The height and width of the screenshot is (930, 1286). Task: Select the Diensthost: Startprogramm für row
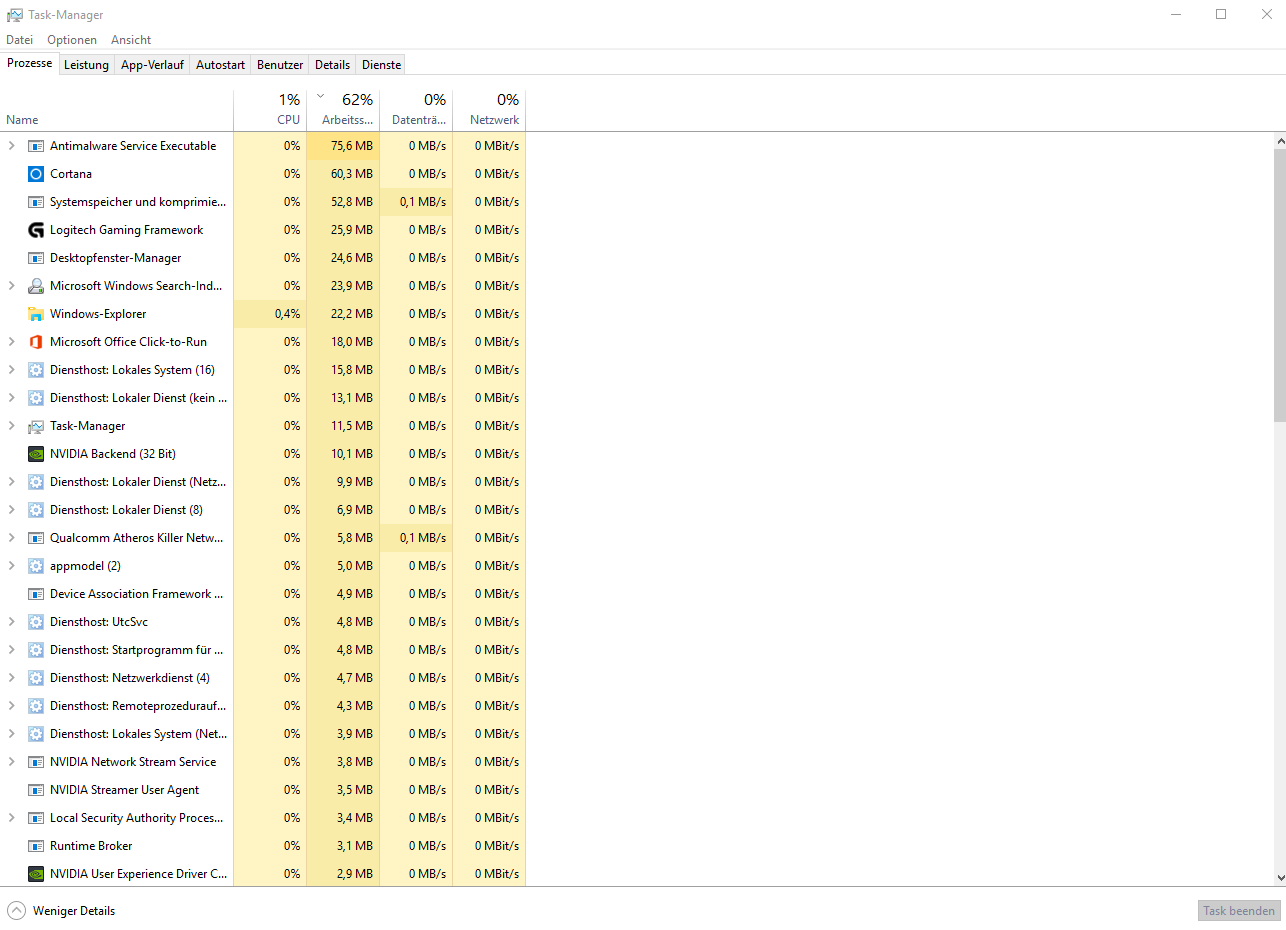pos(263,650)
